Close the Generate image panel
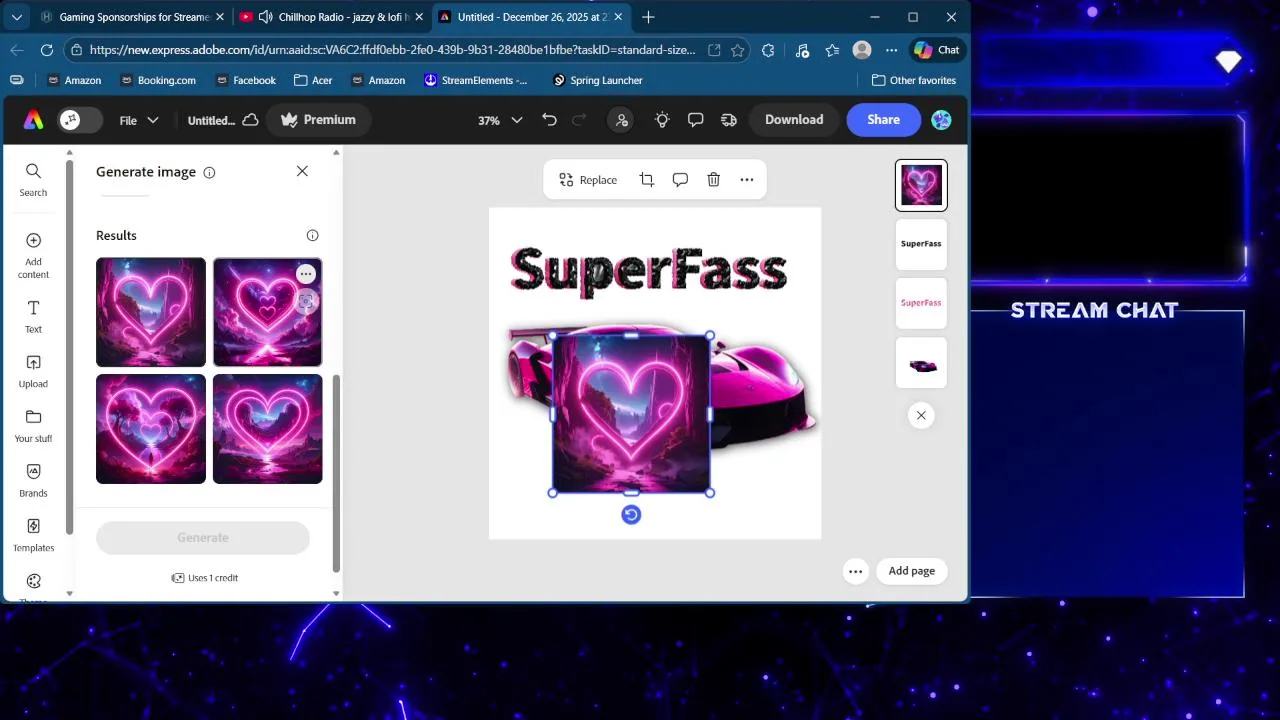 point(302,171)
